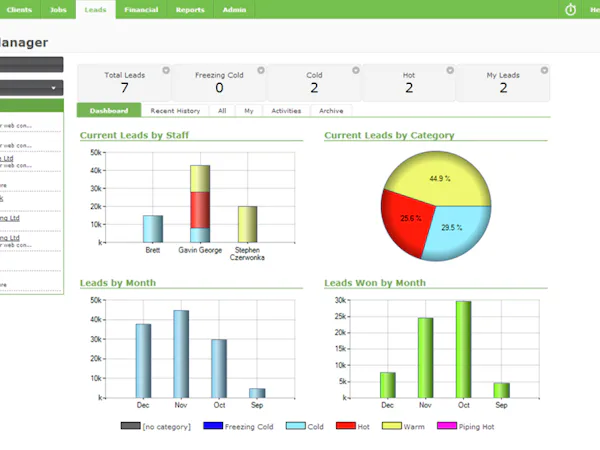This screenshot has width=600, height=450.
Task: Open the Clients menu
Action: (19, 10)
